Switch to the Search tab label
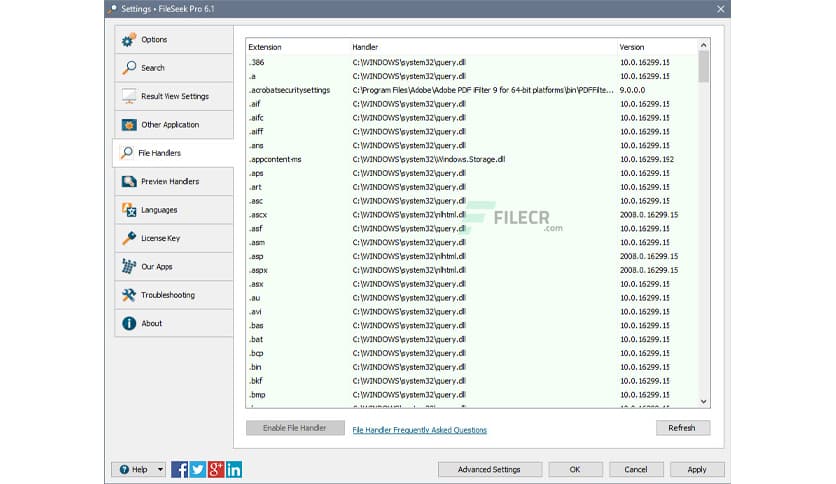This screenshot has height=484, width=836. coord(153,68)
